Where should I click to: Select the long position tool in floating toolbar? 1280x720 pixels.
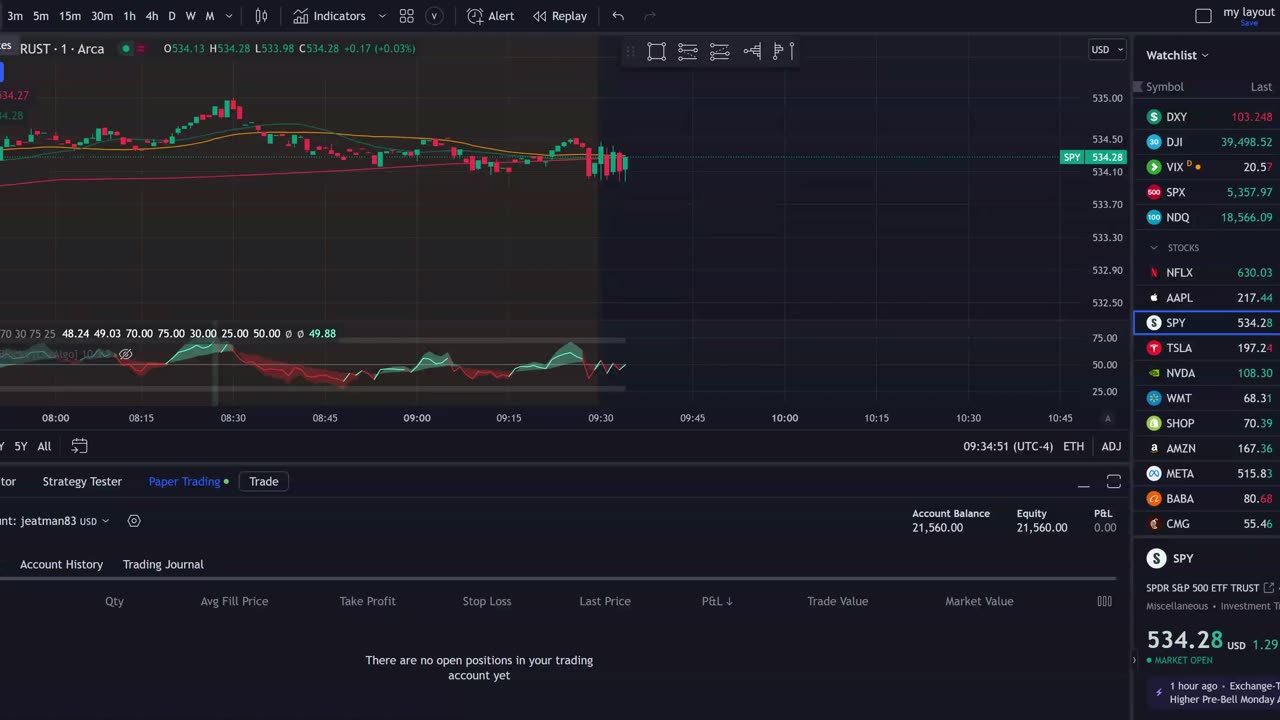click(x=752, y=52)
